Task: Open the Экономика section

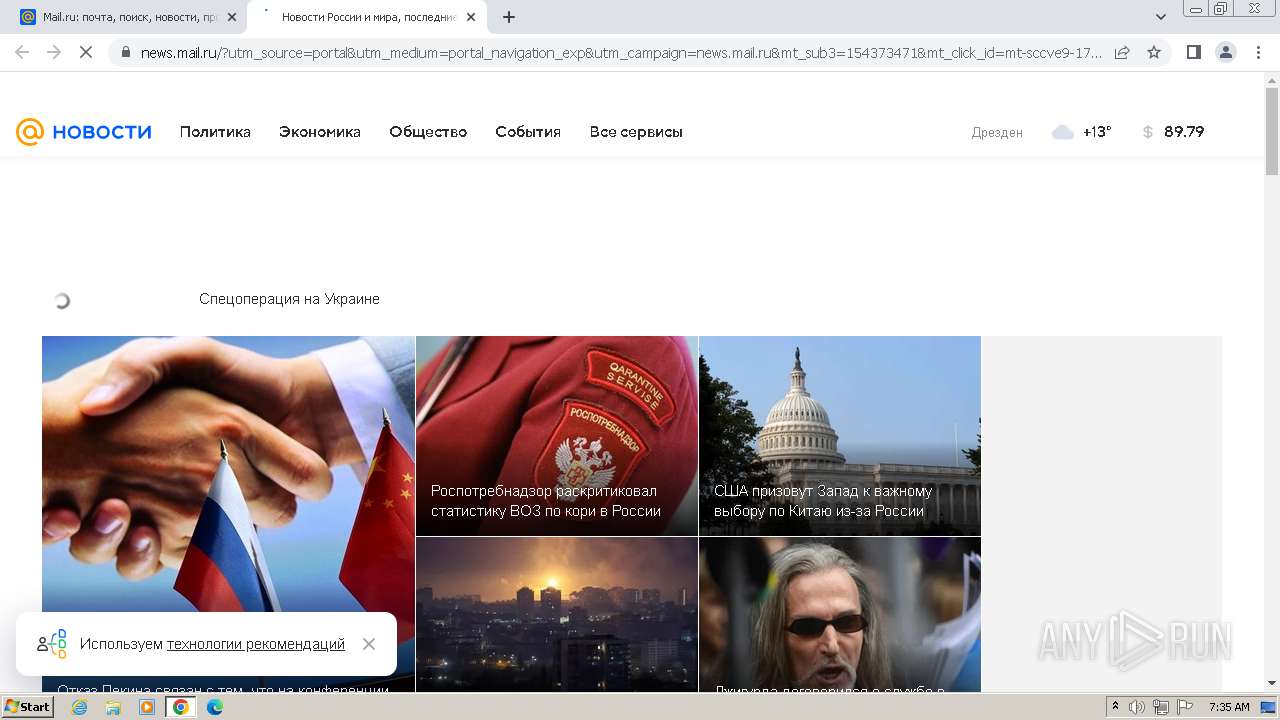Action: pos(320,132)
